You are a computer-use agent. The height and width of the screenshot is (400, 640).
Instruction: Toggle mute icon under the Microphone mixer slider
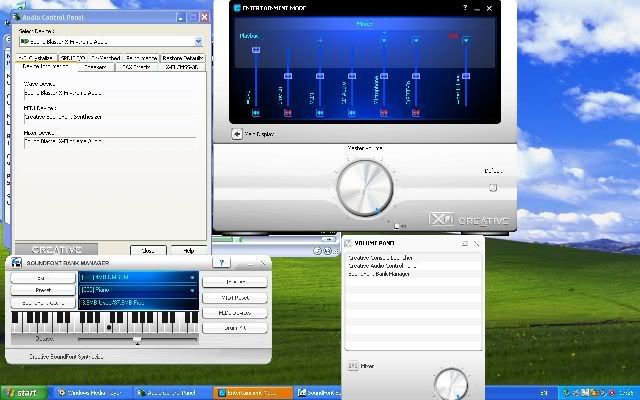click(384, 113)
